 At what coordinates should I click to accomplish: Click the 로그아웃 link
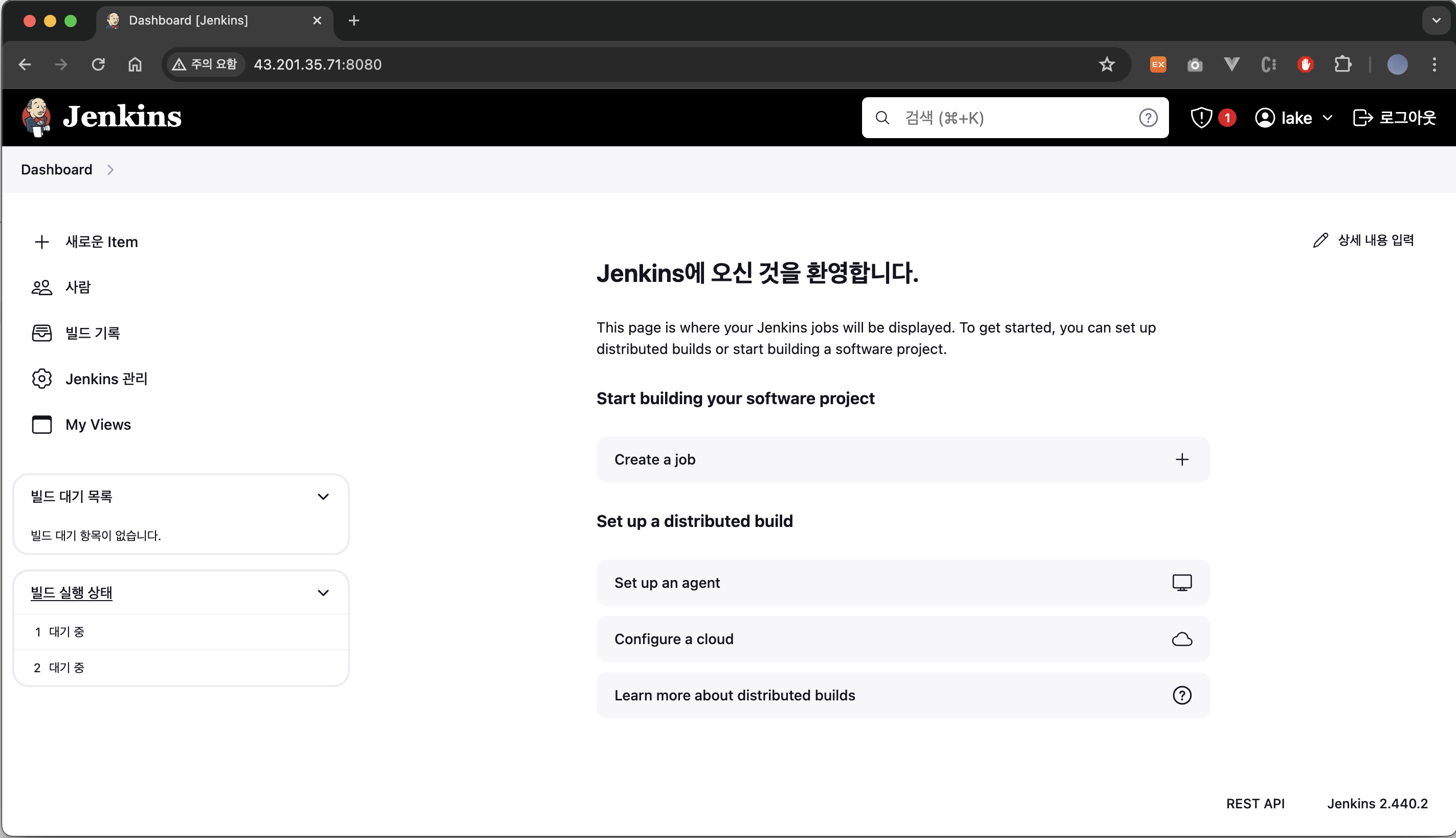coord(1394,118)
